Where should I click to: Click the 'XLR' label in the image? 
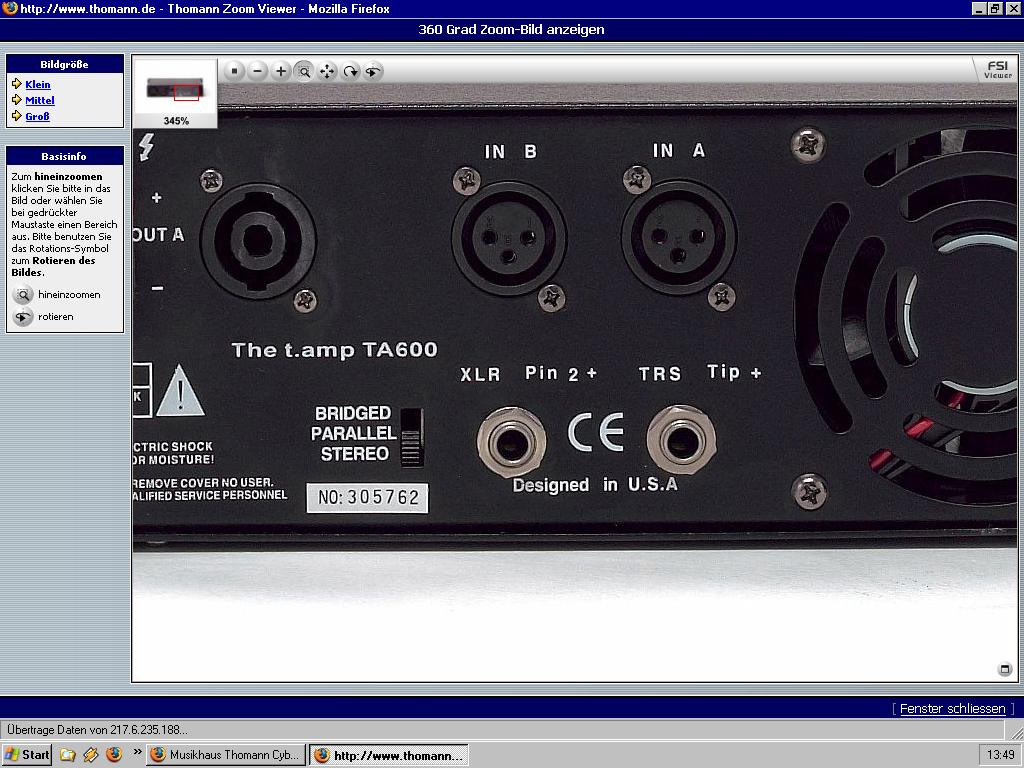click(481, 374)
